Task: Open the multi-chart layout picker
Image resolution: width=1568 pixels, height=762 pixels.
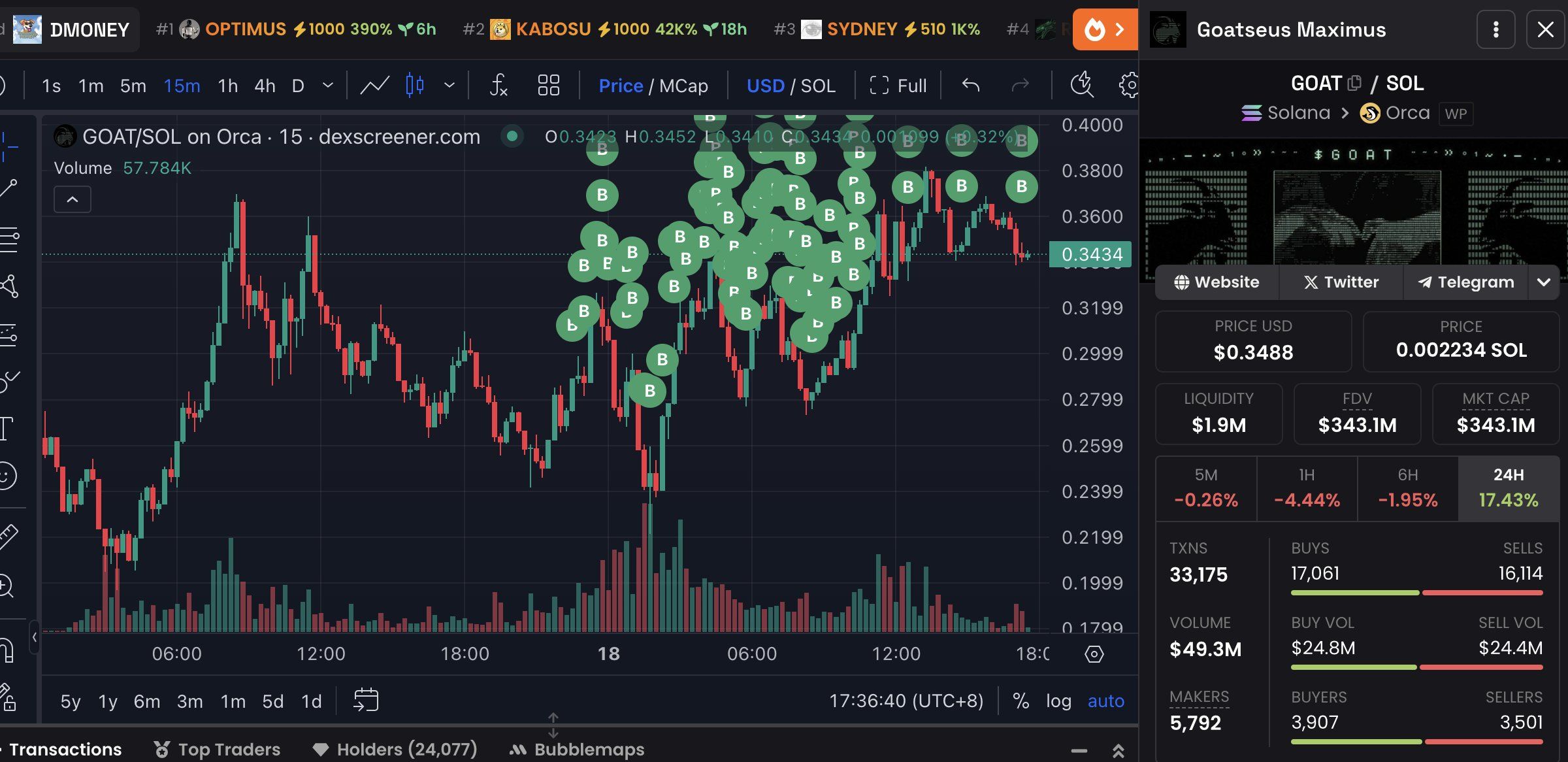Action: (x=549, y=85)
